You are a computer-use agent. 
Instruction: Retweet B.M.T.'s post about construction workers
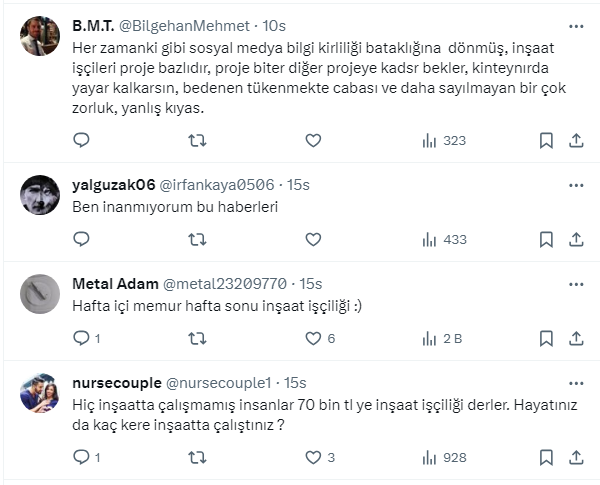pyautogui.click(x=197, y=141)
